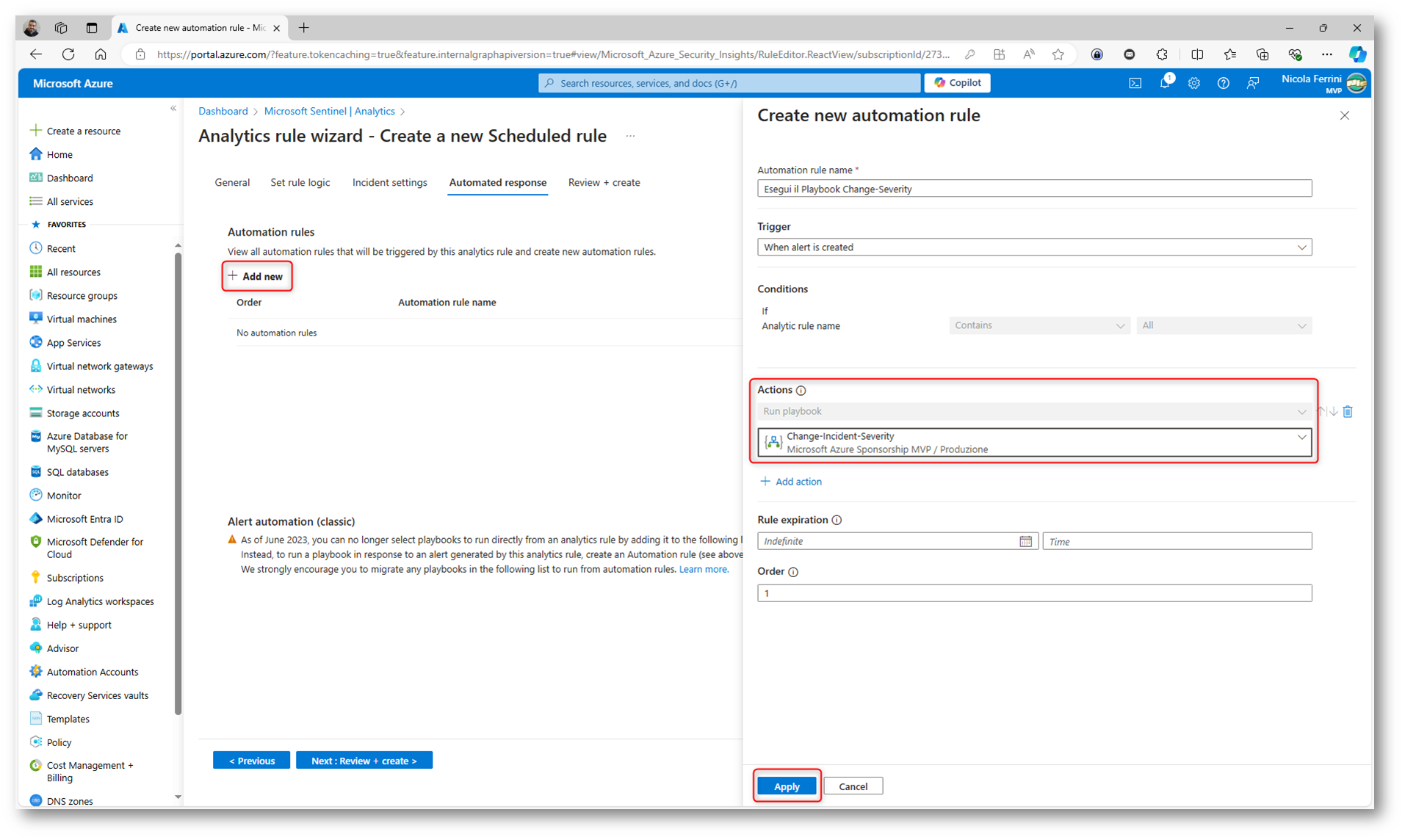Go to the browser home page
This screenshot has height=840, width=1405.
pyautogui.click(x=101, y=54)
